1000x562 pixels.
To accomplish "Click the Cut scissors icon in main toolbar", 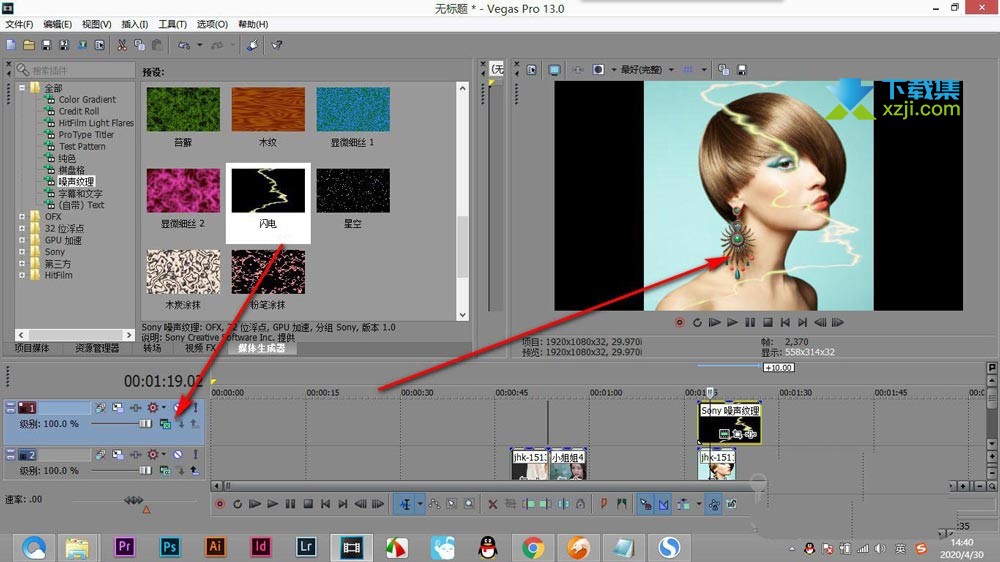I will point(121,45).
